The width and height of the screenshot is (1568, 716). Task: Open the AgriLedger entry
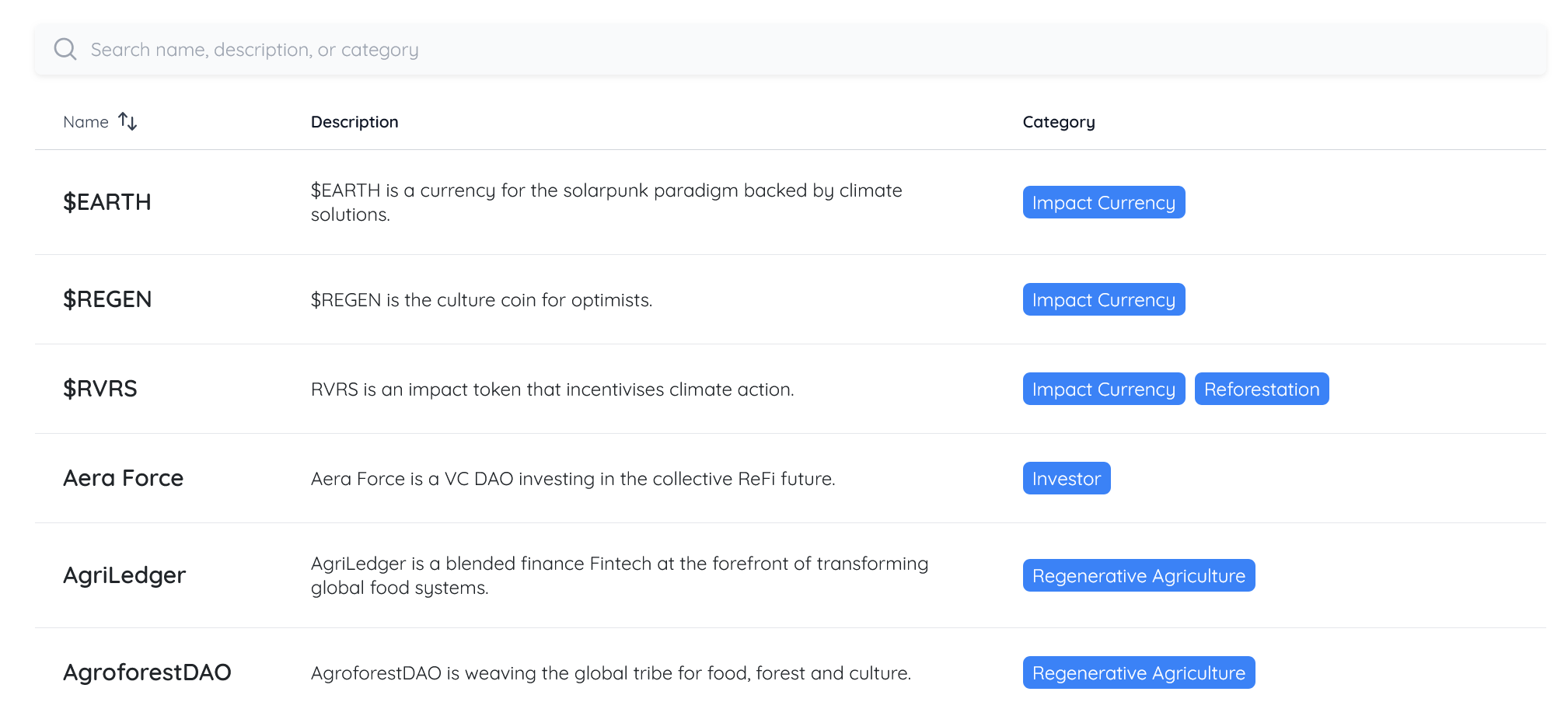click(x=124, y=575)
